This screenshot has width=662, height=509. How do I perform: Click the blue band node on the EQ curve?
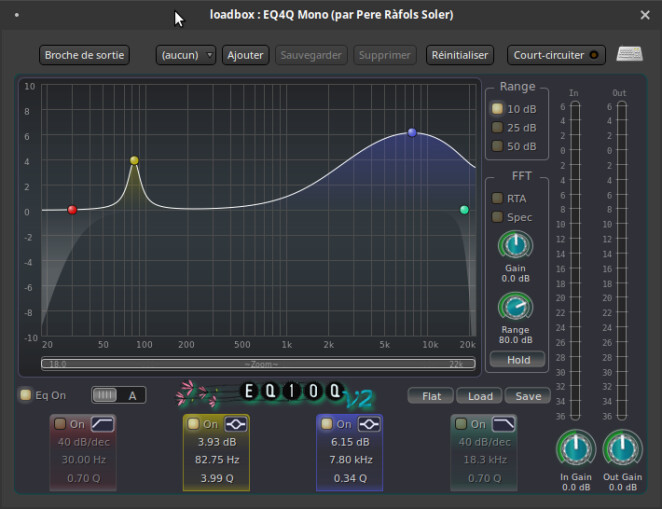pyautogui.click(x=411, y=132)
